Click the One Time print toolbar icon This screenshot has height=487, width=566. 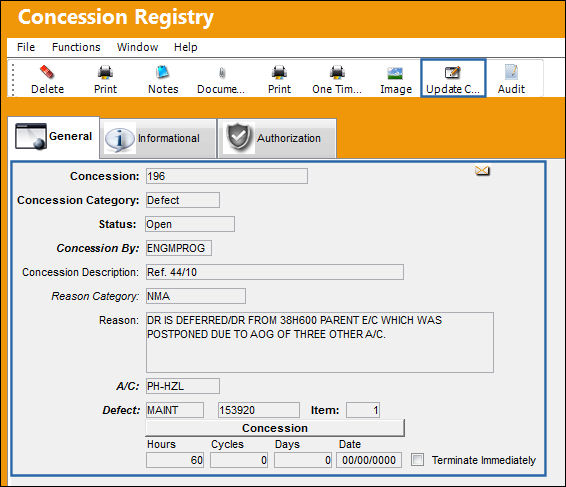337,72
